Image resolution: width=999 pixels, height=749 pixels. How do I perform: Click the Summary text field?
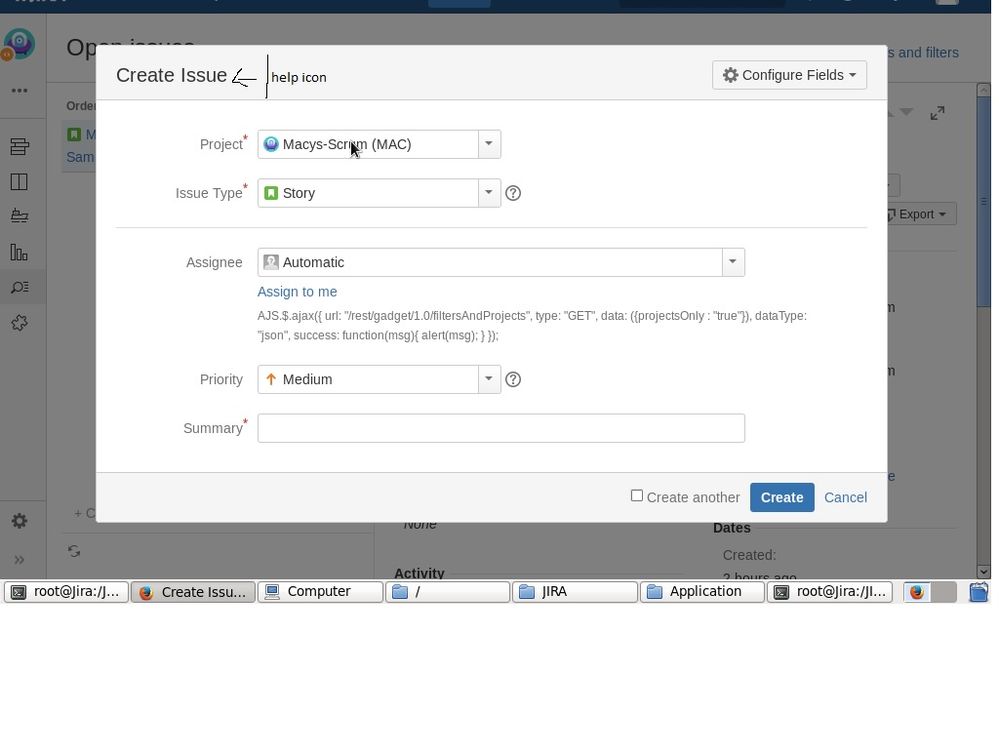[x=500, y=428]
